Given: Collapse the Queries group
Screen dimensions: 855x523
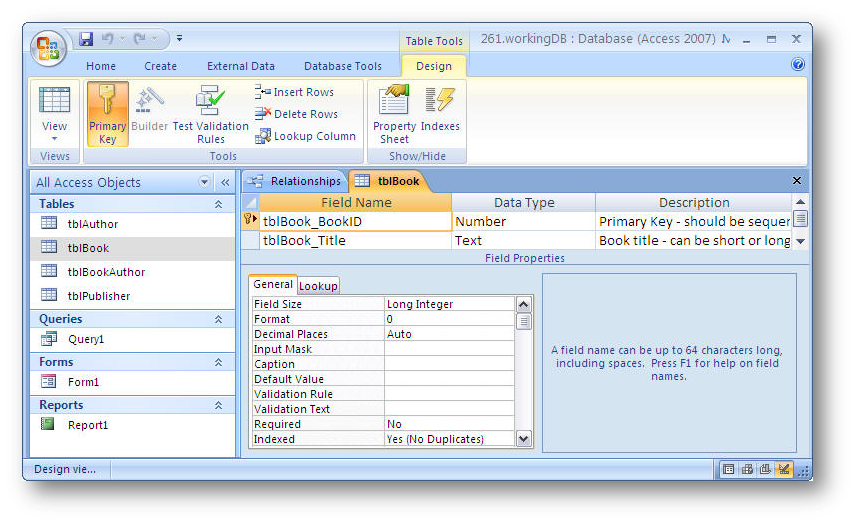Looking at the screenshot, I should coord(218,319).
